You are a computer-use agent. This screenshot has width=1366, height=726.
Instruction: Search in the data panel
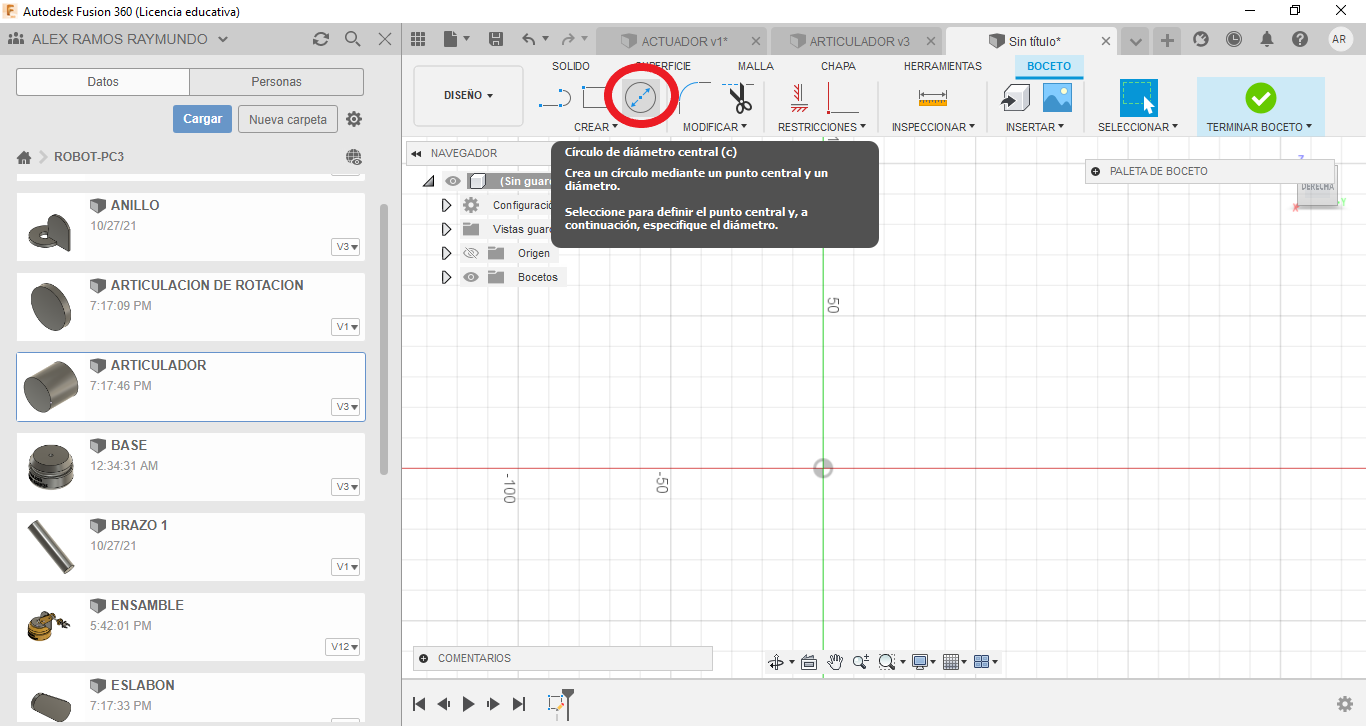[x=352, y=39]
